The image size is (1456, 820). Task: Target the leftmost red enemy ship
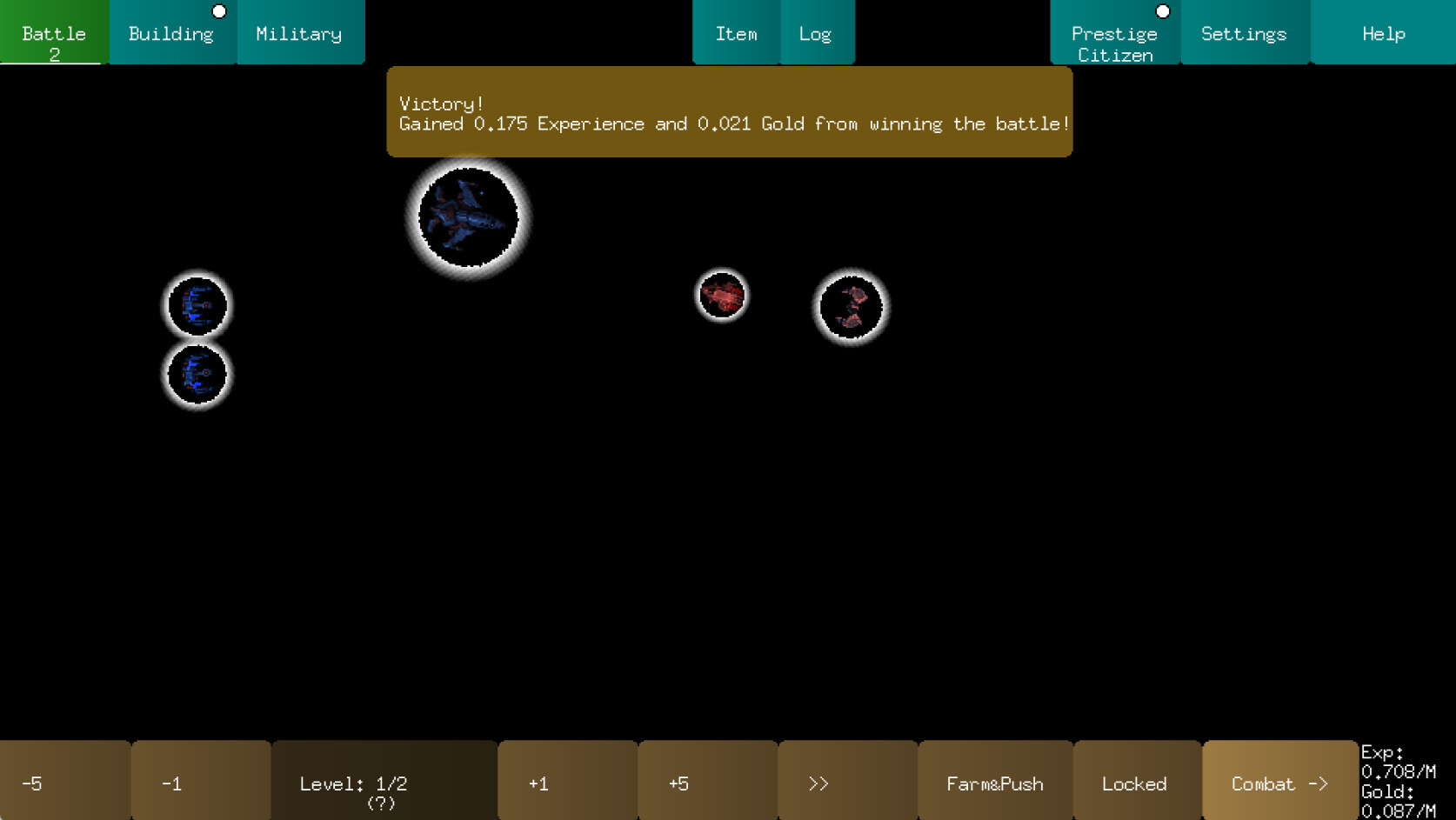[x=721, y=296]
